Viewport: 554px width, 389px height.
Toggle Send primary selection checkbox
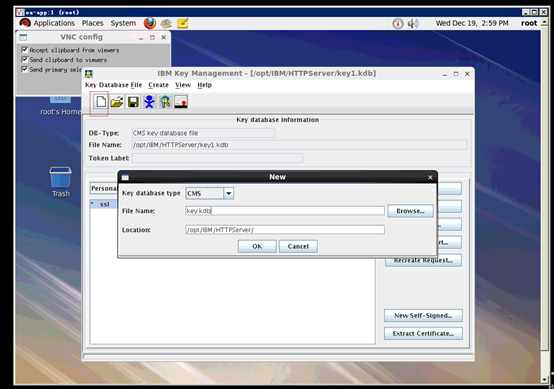click(24, 69)
